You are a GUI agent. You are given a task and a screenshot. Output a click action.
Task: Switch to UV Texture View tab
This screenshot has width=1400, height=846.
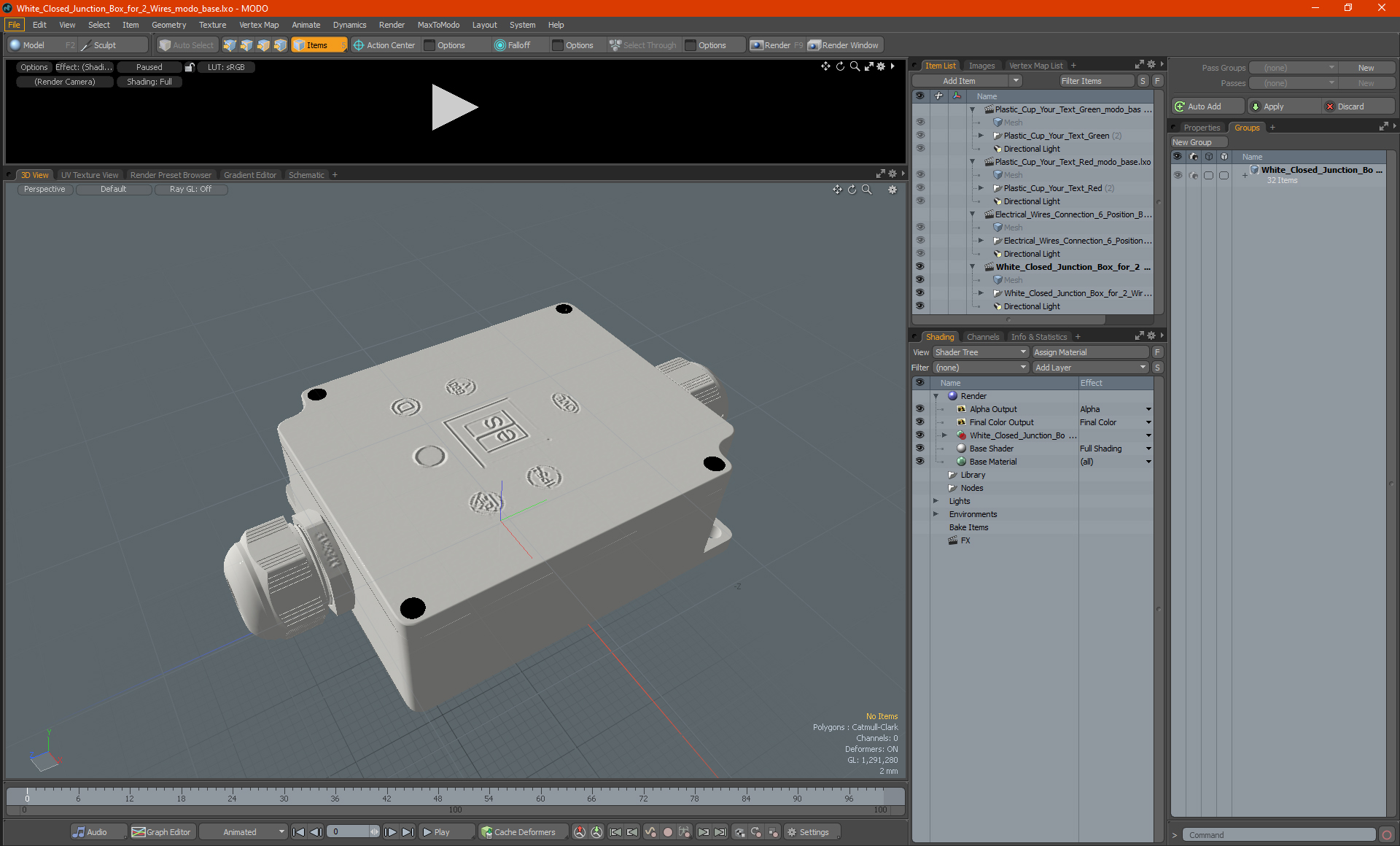tap(89, 175)
